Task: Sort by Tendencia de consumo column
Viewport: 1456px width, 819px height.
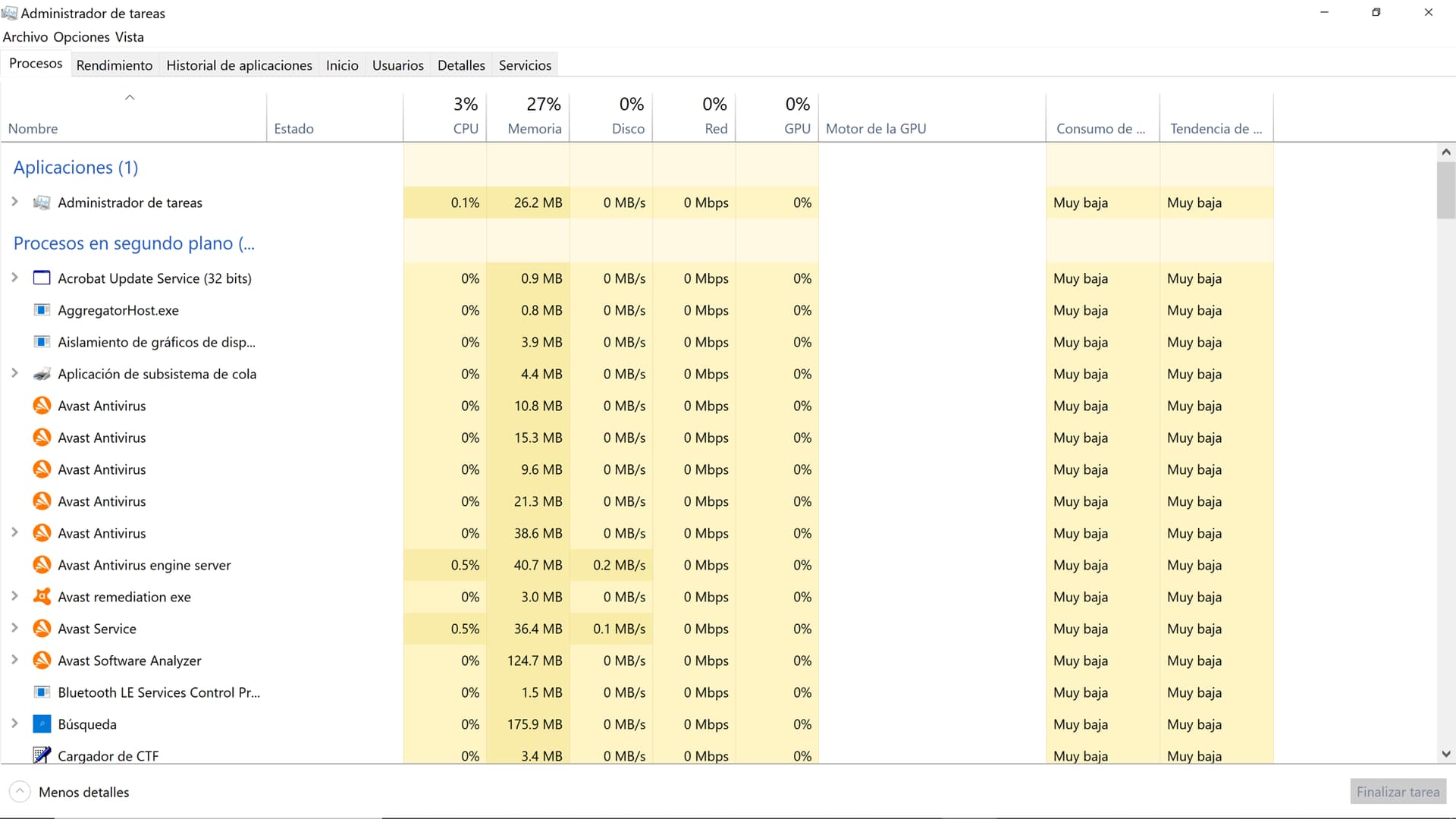Action: [x=1216, y=117]
